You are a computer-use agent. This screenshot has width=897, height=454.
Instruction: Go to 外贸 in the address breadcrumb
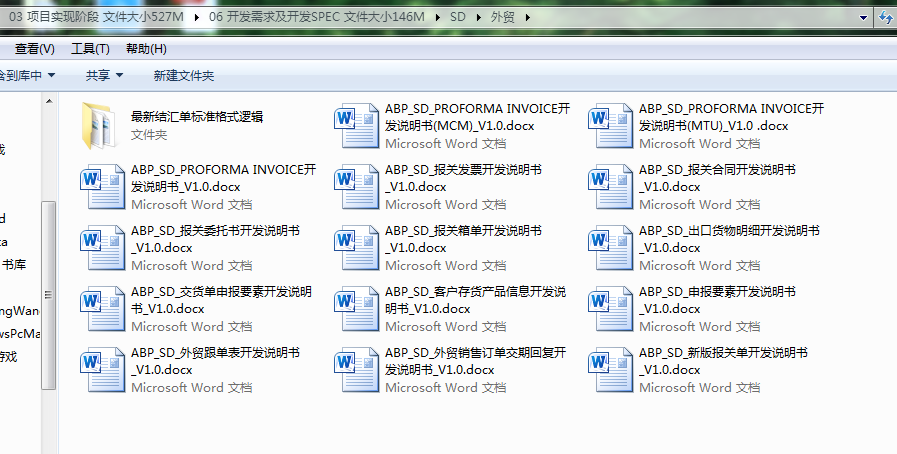pyautogui.click(x=503, y=17)
